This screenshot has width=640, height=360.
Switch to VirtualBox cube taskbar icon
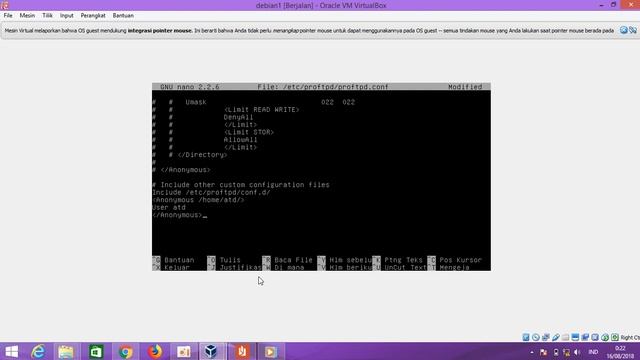(x=211, y=351)
